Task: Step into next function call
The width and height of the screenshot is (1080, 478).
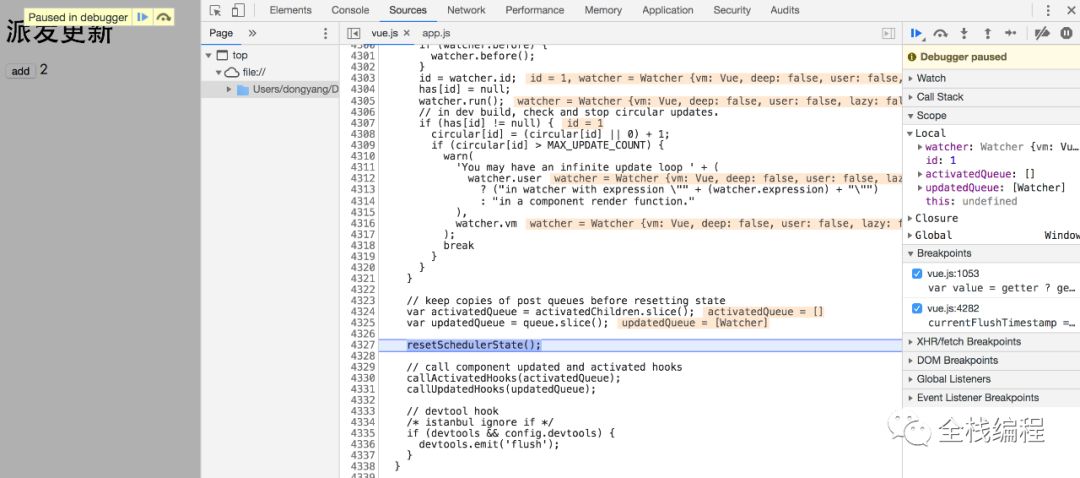Action: (x=964, y=33)
